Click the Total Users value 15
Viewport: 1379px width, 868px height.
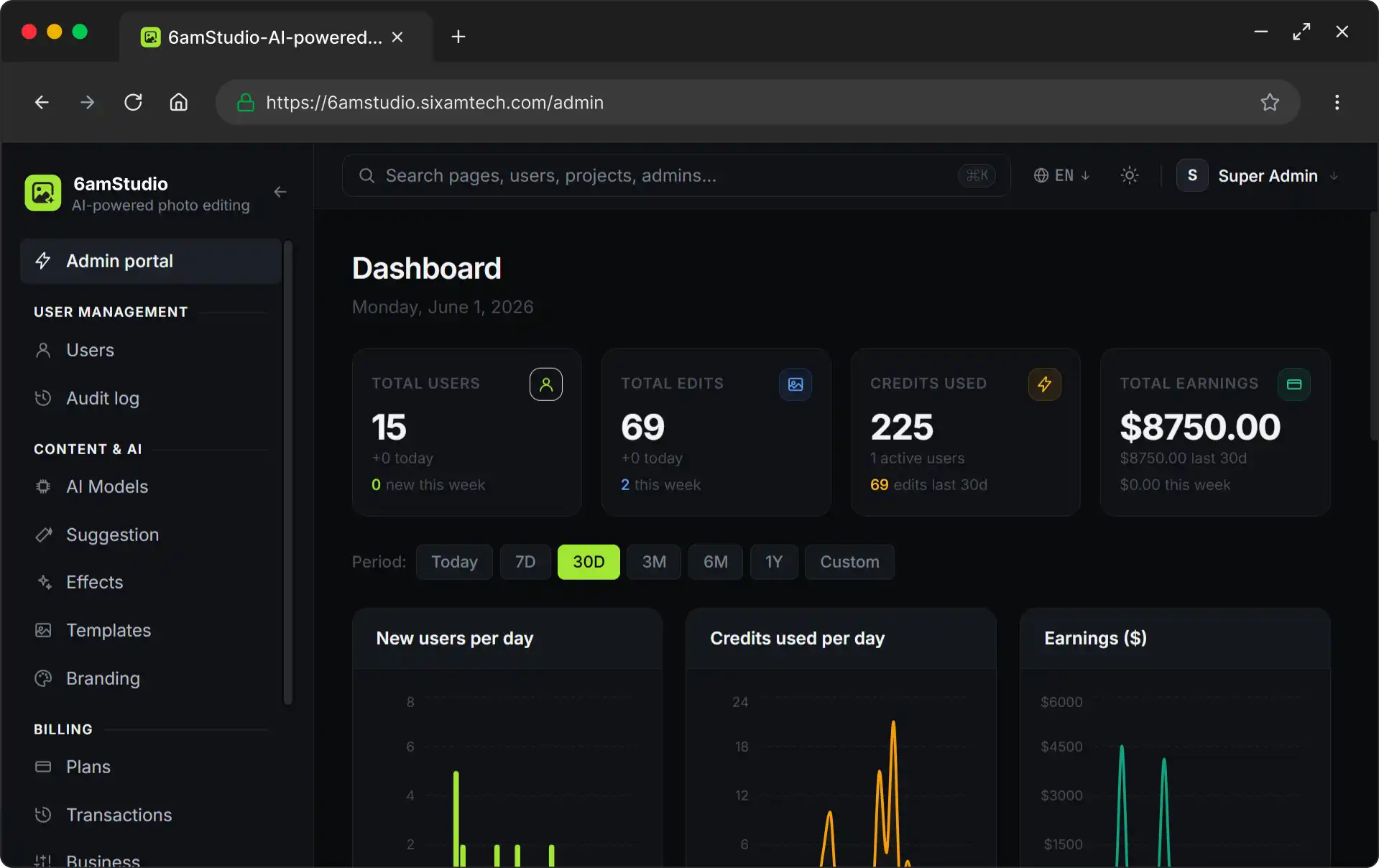click(389, 427)
